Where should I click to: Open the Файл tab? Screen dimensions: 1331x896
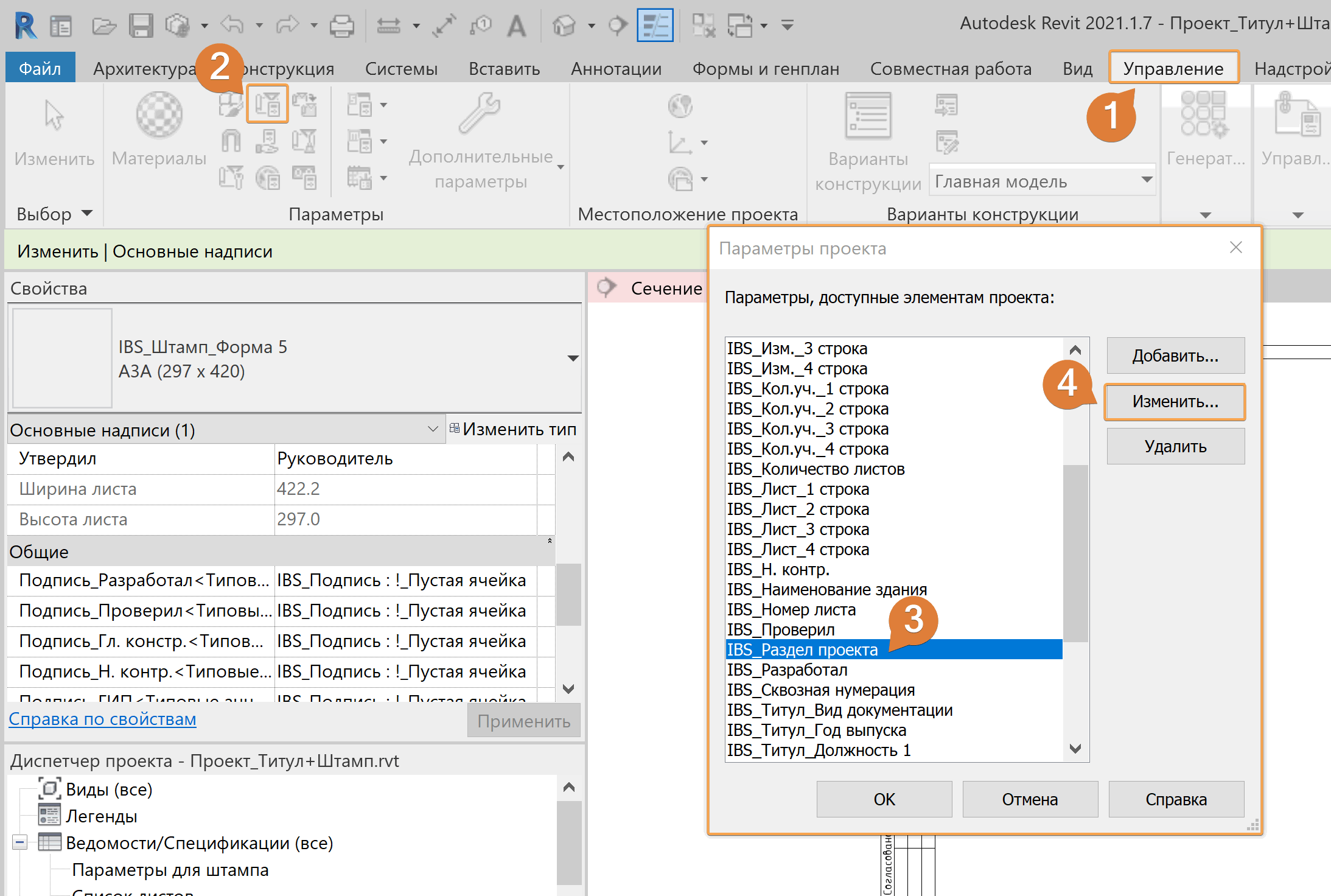click(x=40, y=68)
